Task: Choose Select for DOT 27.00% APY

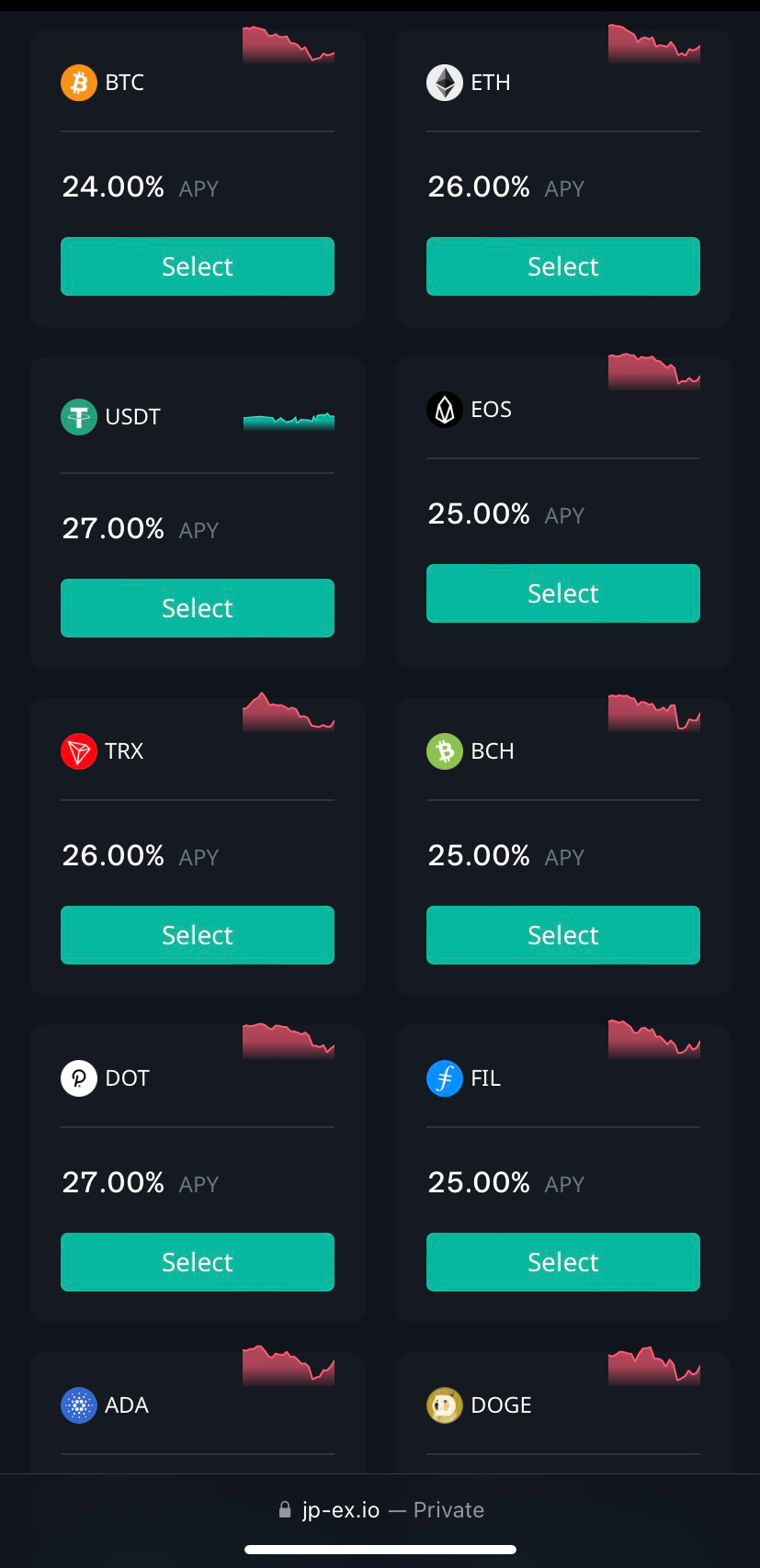Action: click(x=198, y=1262)
